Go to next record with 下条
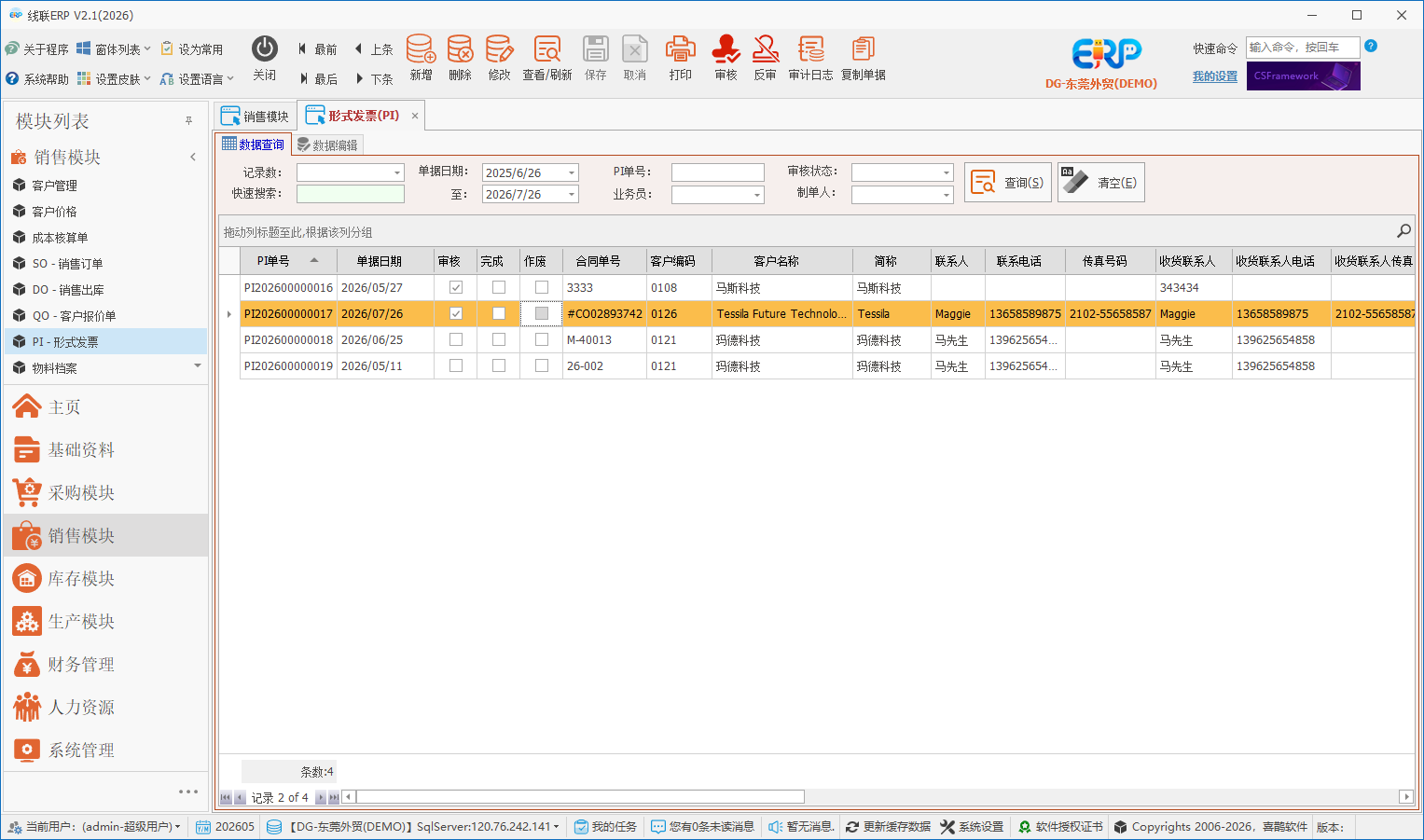 373,79
